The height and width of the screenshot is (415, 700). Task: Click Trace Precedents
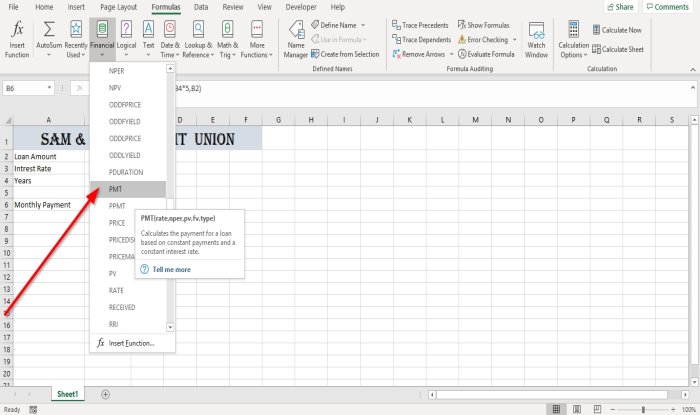tap(420, 25)
